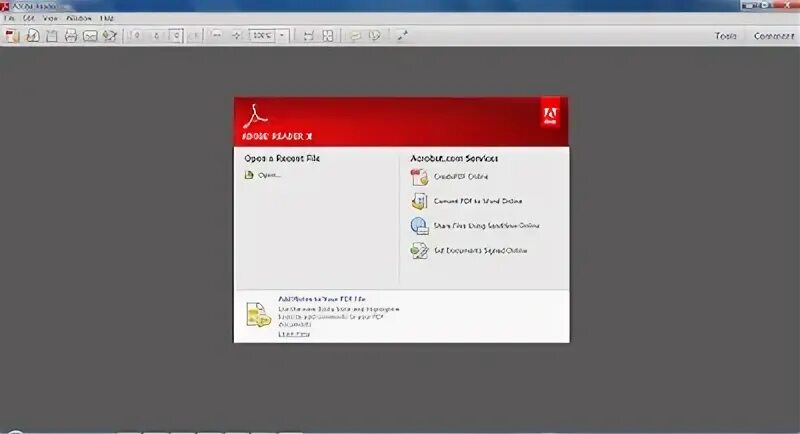The height and width of the screenshot is (434, 800).
Task: Click the Adobe Reader X title logo
Action: [x=277, y=136]
